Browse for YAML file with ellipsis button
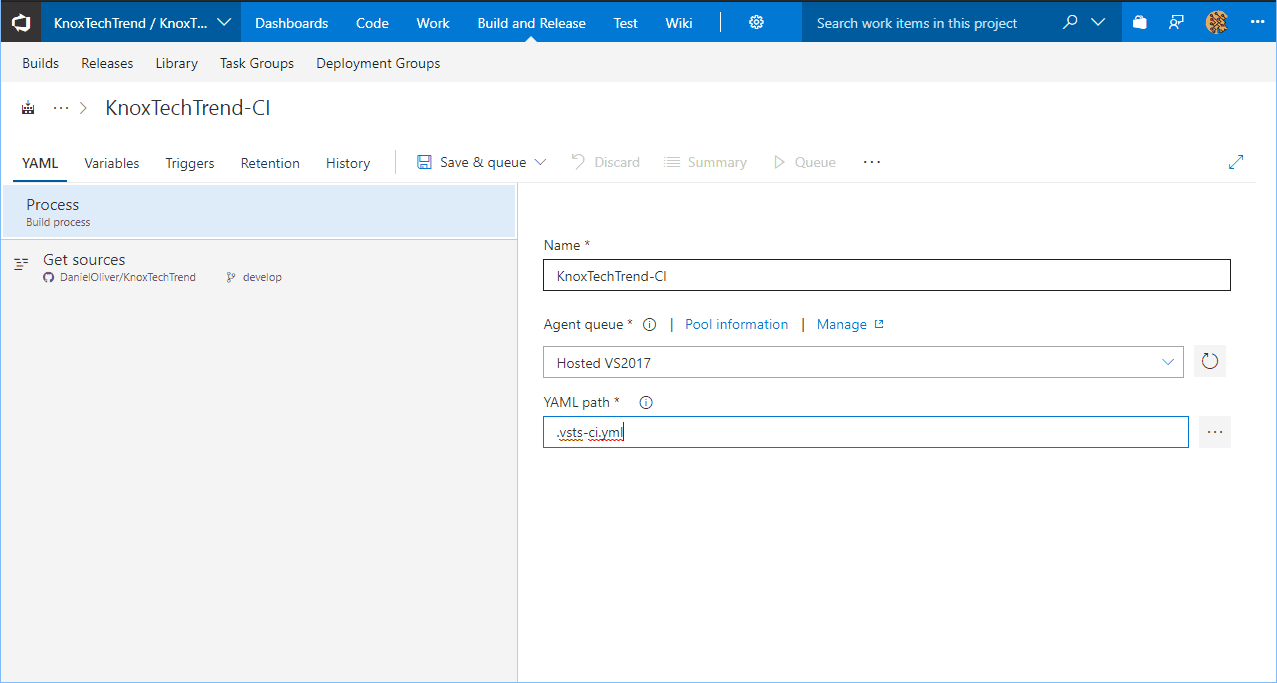The height and width of the screenshot is (683, 1277). [1215, 432]
